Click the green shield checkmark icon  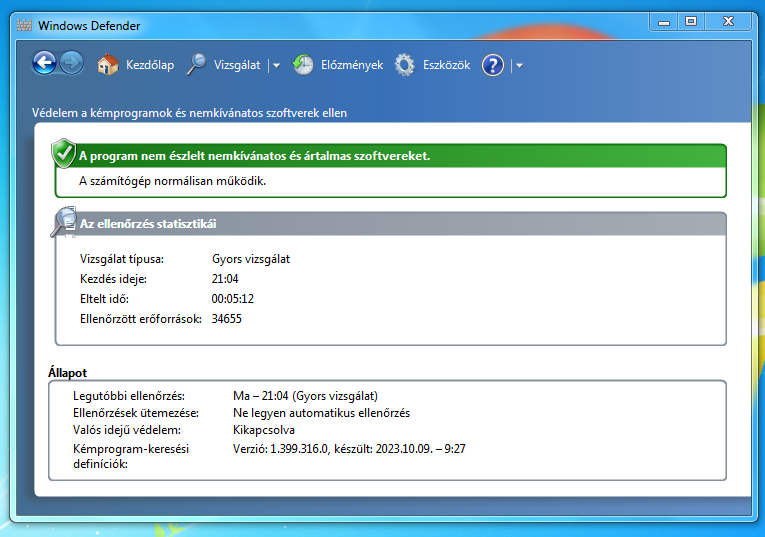click(x=63, y=153)
